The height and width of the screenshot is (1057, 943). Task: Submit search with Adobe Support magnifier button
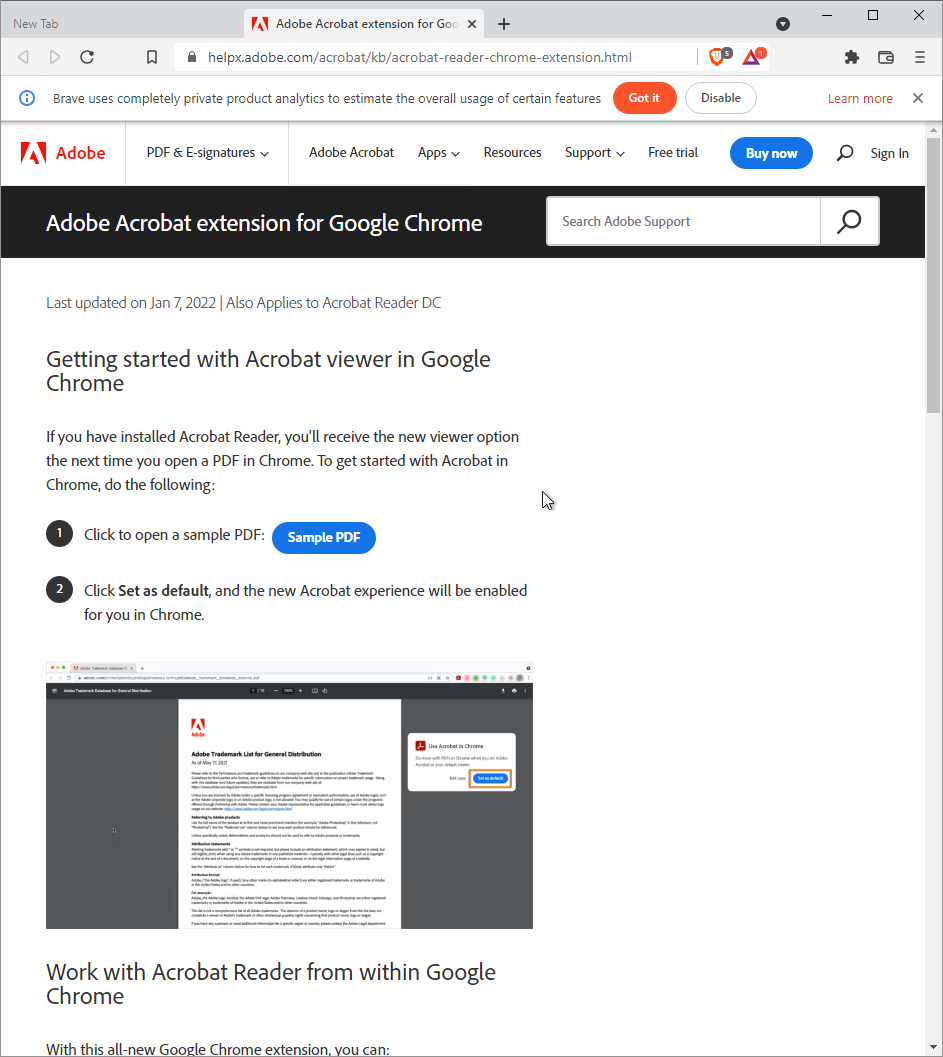click(x=849, y=221)
